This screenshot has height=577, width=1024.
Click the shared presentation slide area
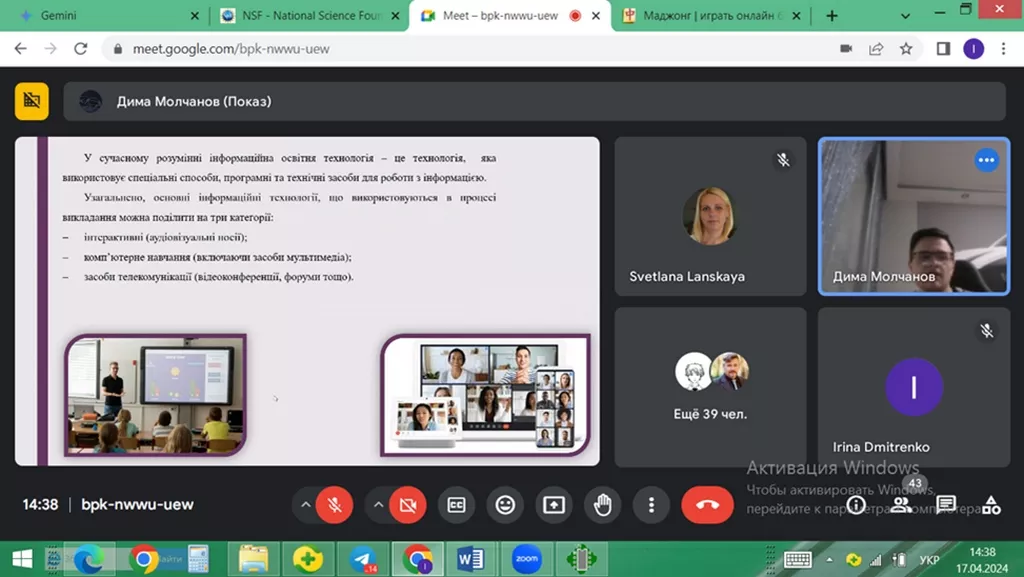[x=307, y=300]
